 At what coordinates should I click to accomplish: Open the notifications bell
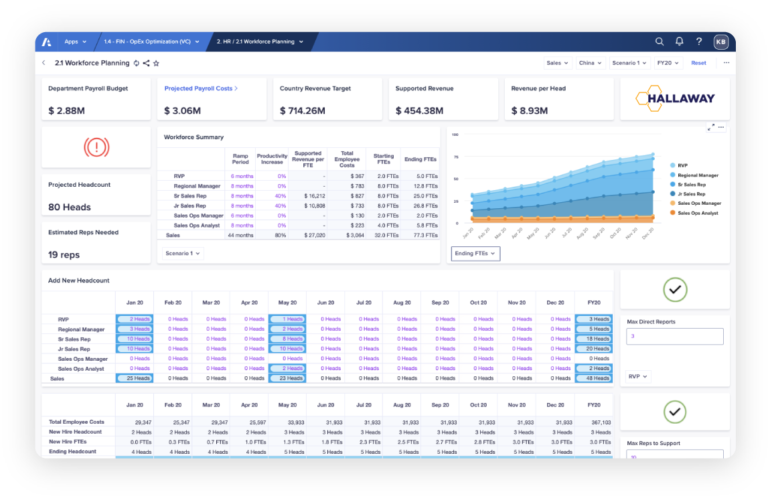679,41
